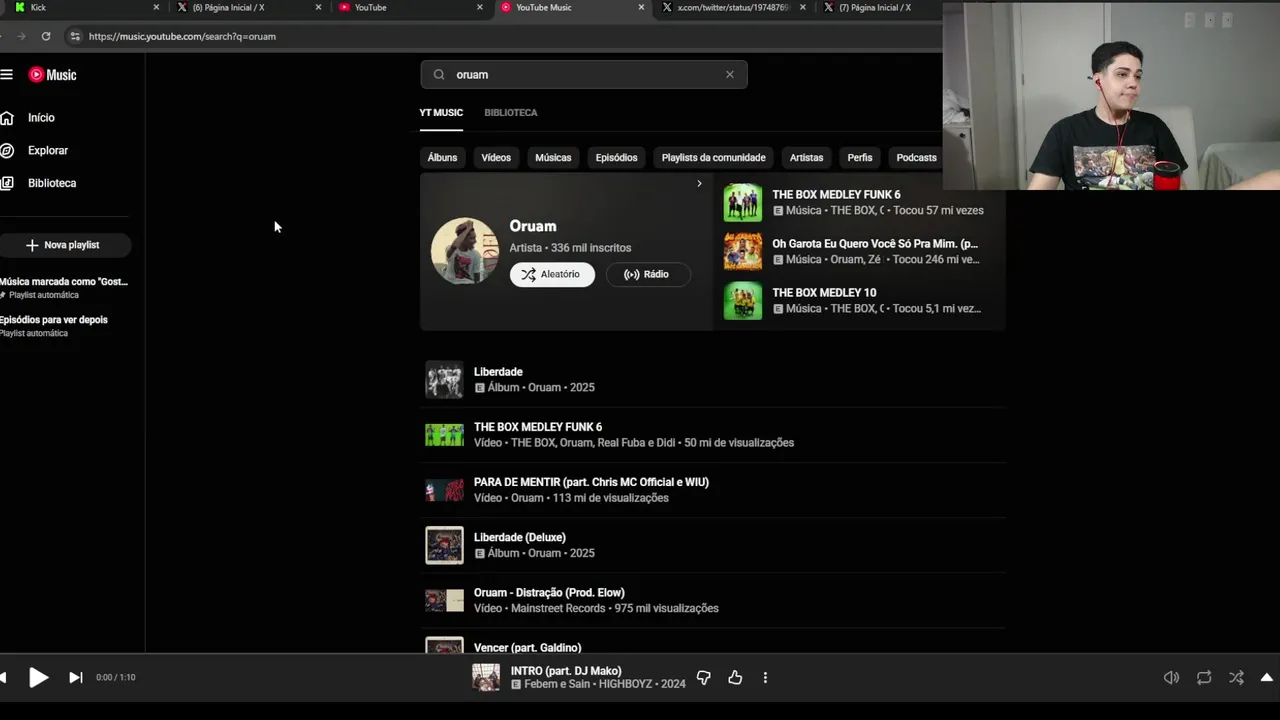Click PARA DE MENTIR video thumbnail
The image size is (1280, 720).
click(444, 490)
